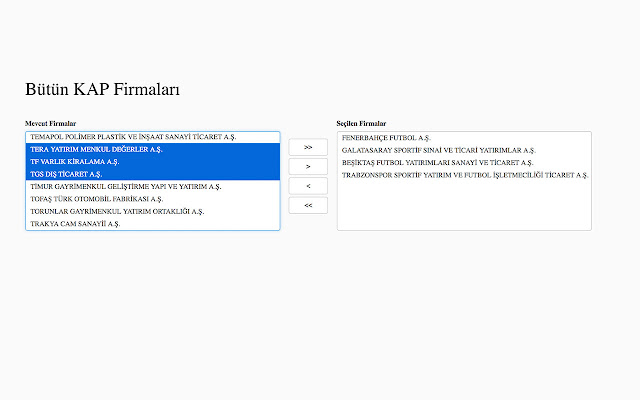Select FENERBAHÇE FUTBOL A.Ş. in chosen list
This screenshot has width=640, height=400.
[x=464, y=138]
